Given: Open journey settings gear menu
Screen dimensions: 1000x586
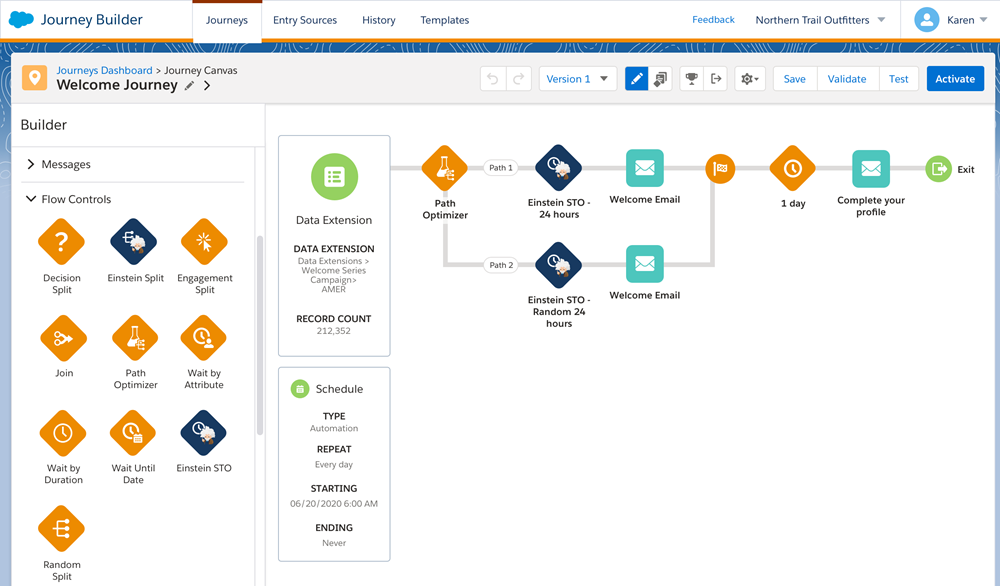Looking at the screenshot, I should coord(750,78).
